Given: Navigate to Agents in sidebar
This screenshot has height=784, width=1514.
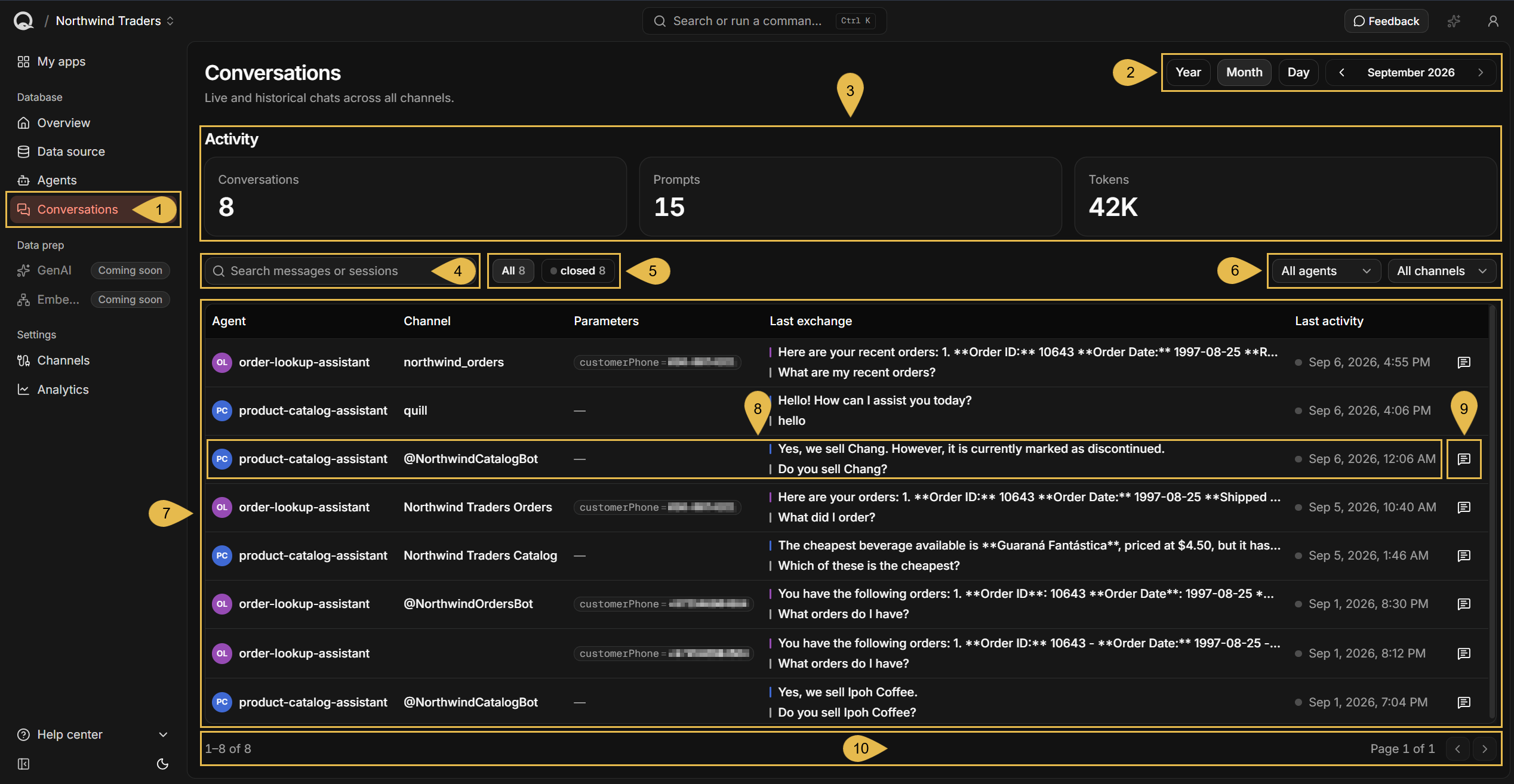Looking at the screenshot, I should 93,180.
